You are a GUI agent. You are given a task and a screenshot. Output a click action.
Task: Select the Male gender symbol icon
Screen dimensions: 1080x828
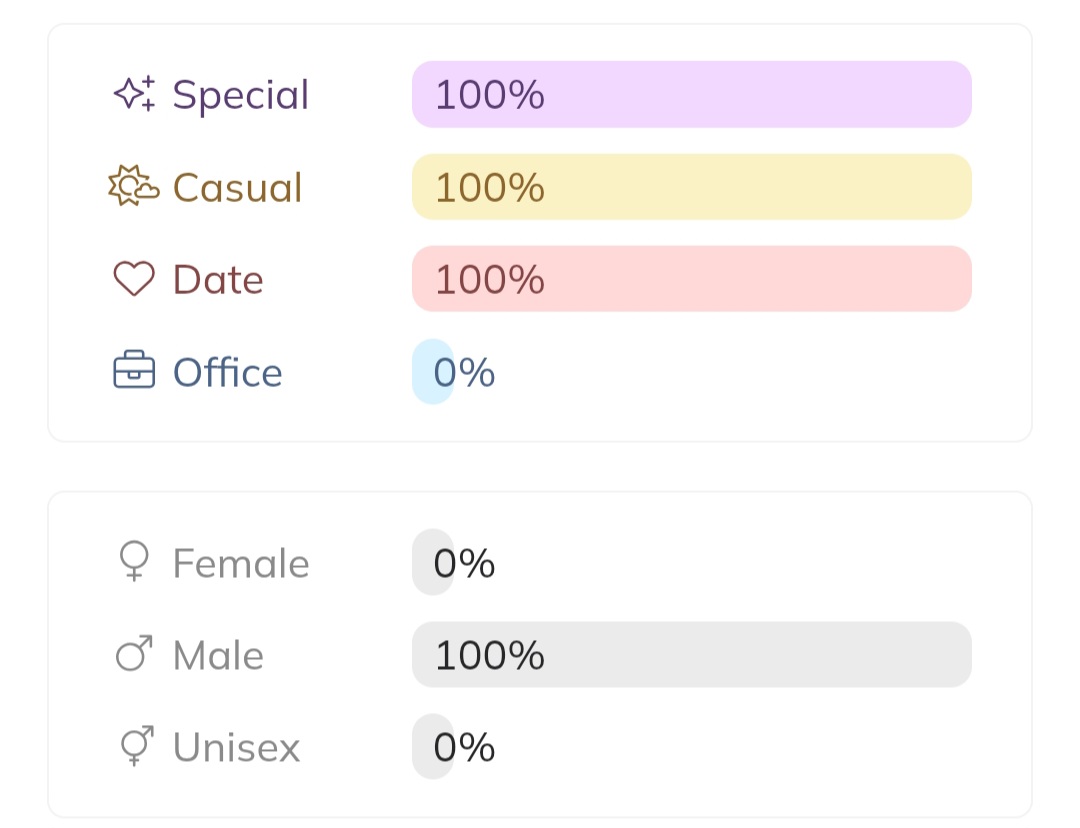(134, 655)
